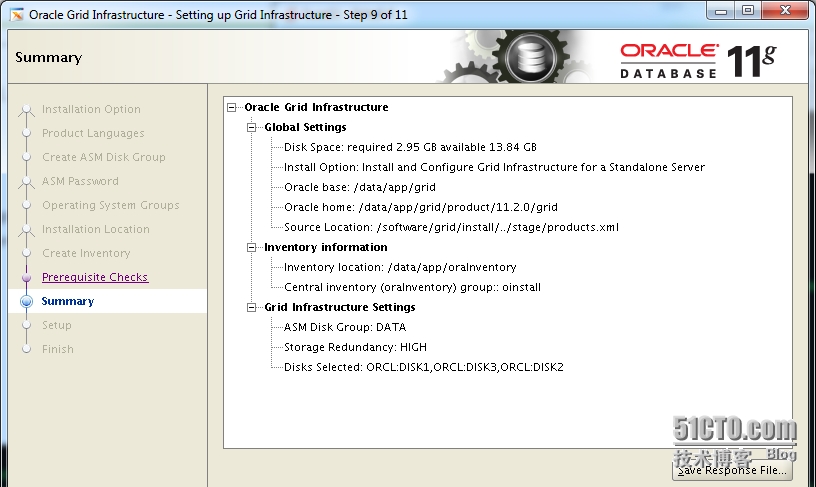Select the Product Languages step
The width and height of the screenshot is (816, 487).
point(93,133)
